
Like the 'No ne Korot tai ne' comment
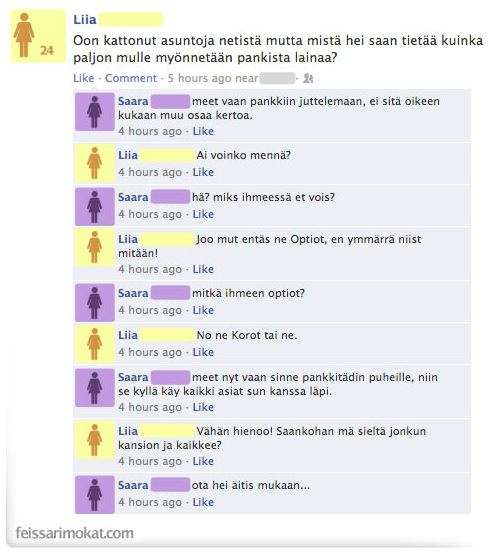203,352
